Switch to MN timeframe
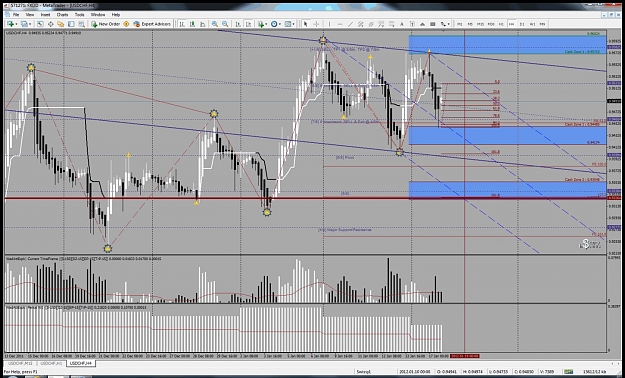 click(542, 24)
